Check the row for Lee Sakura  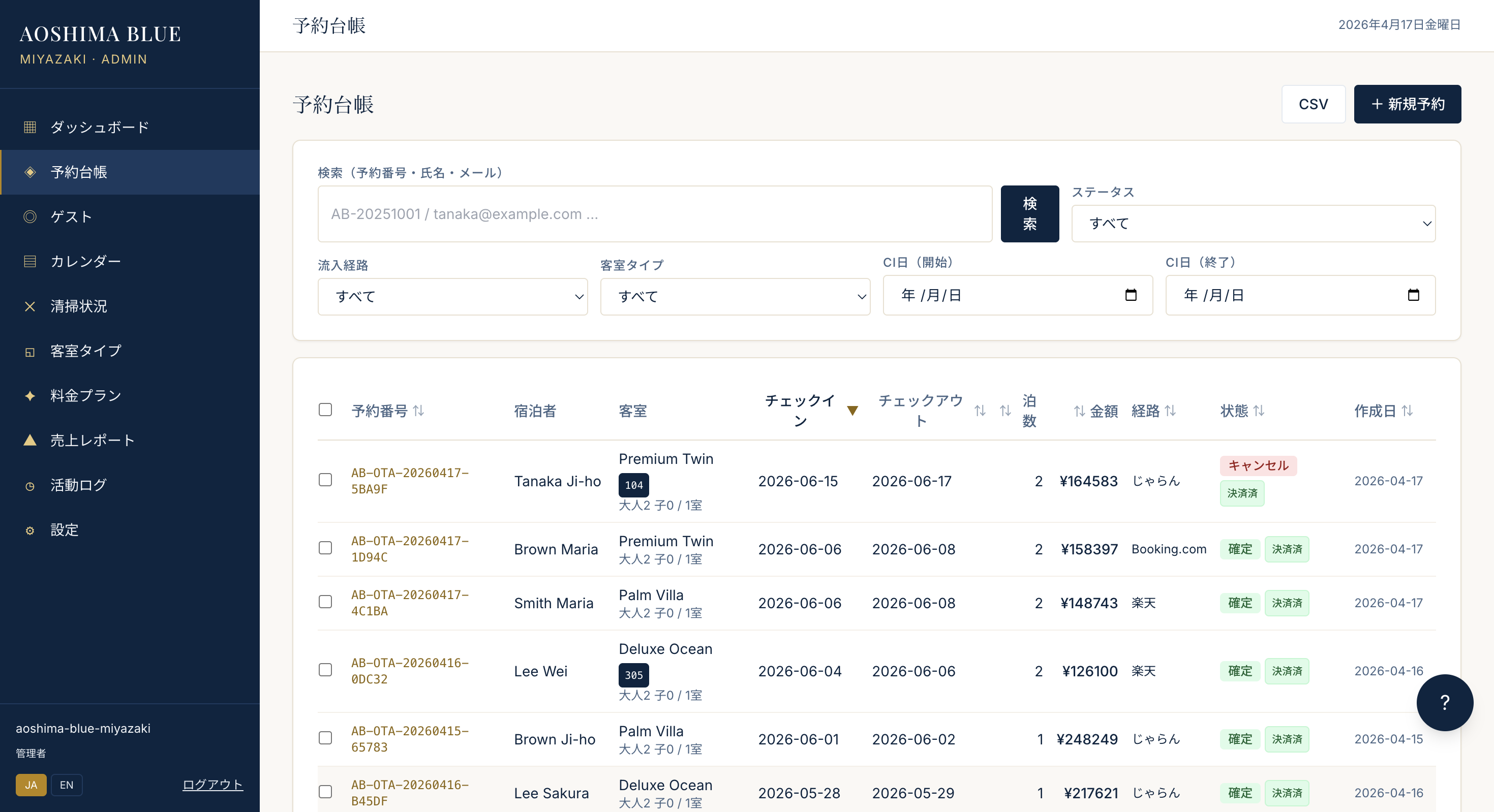(325, 792)
